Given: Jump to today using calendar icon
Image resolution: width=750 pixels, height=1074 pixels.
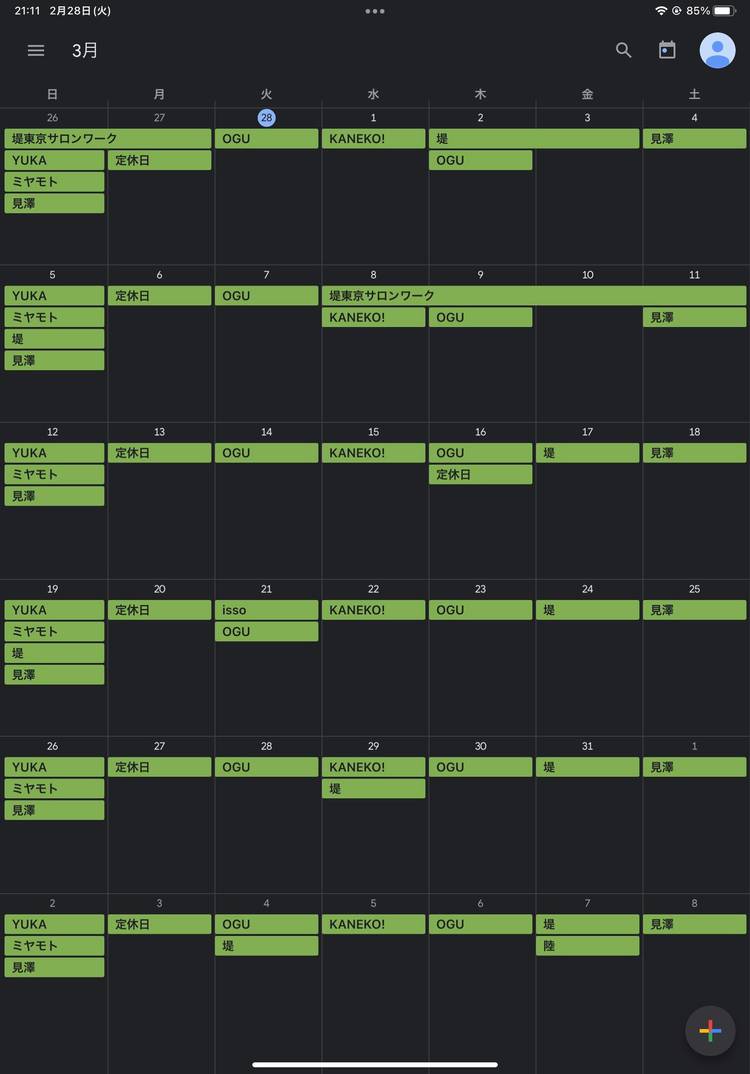Looking at the screenshot, I should (667, 50).
